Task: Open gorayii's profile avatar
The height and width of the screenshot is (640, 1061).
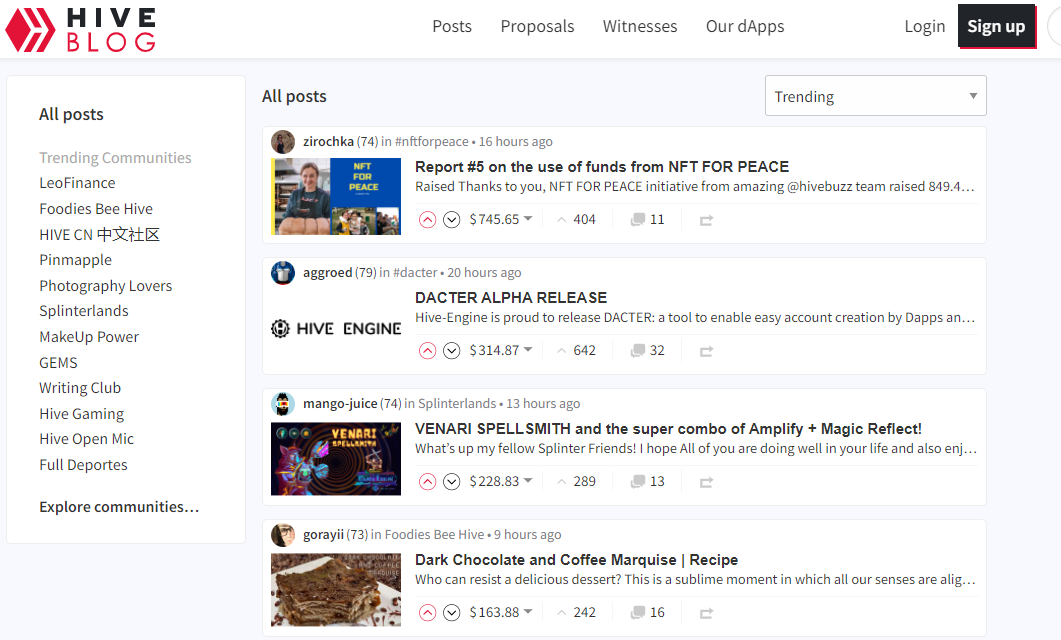Action: 283,534
